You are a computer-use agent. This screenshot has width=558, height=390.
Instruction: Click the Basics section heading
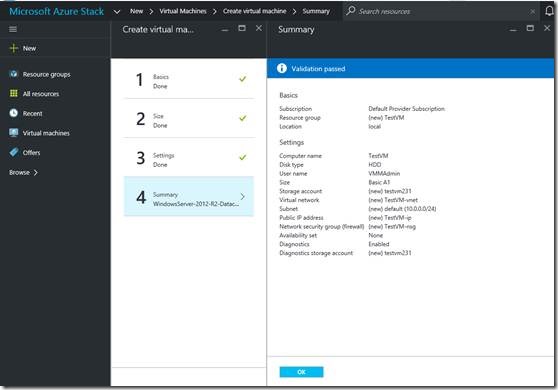coord(288,95)
